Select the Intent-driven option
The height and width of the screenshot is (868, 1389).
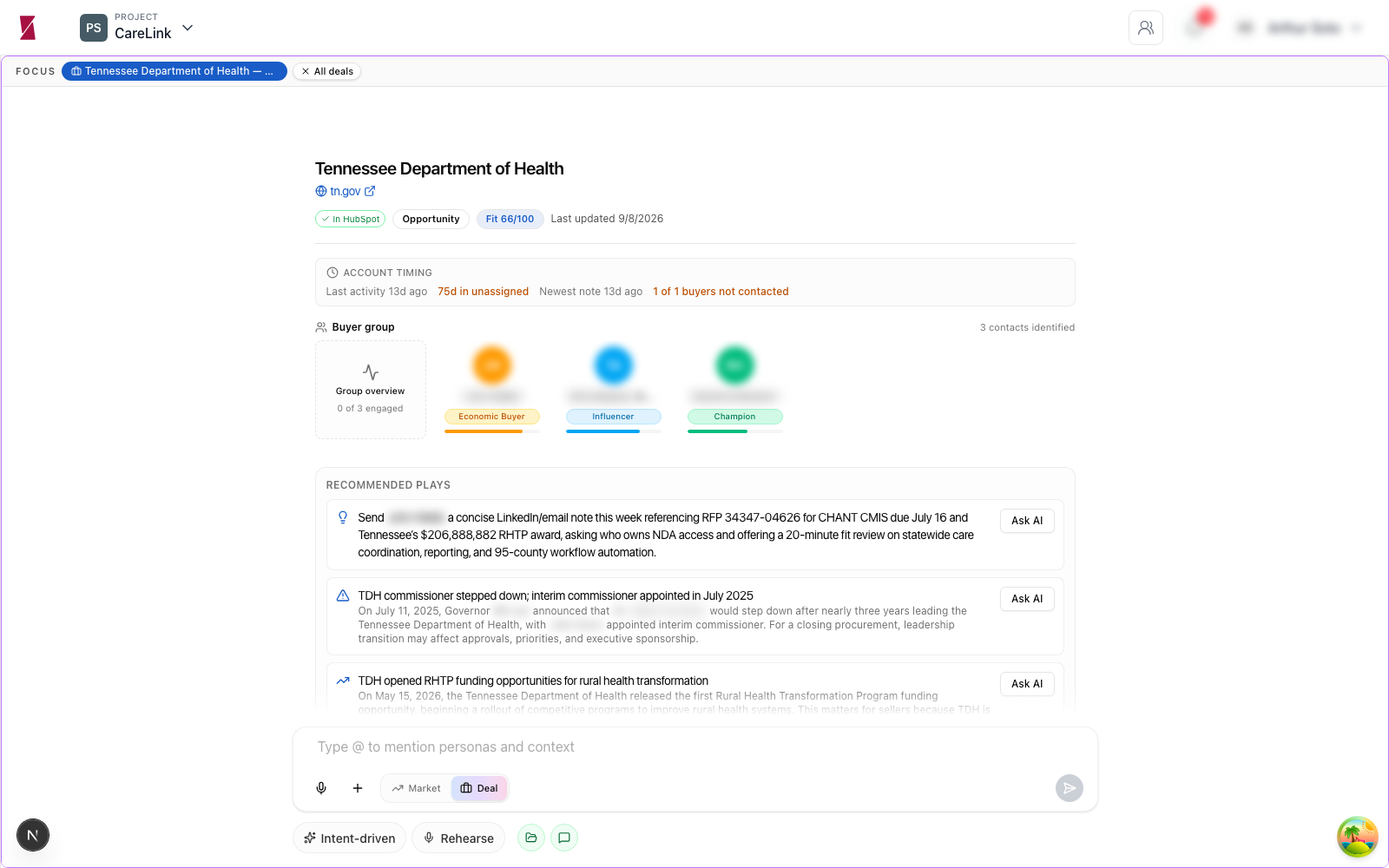coord(349,838)
